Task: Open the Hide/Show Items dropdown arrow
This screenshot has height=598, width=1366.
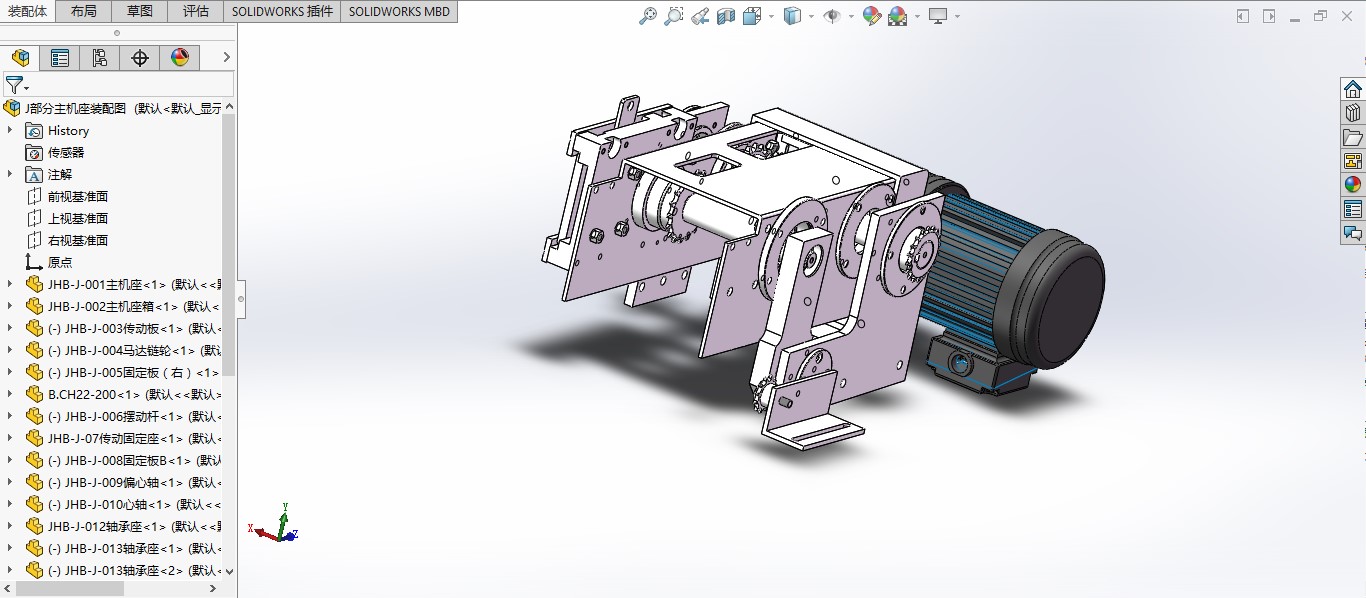Action: pos(851,16)
